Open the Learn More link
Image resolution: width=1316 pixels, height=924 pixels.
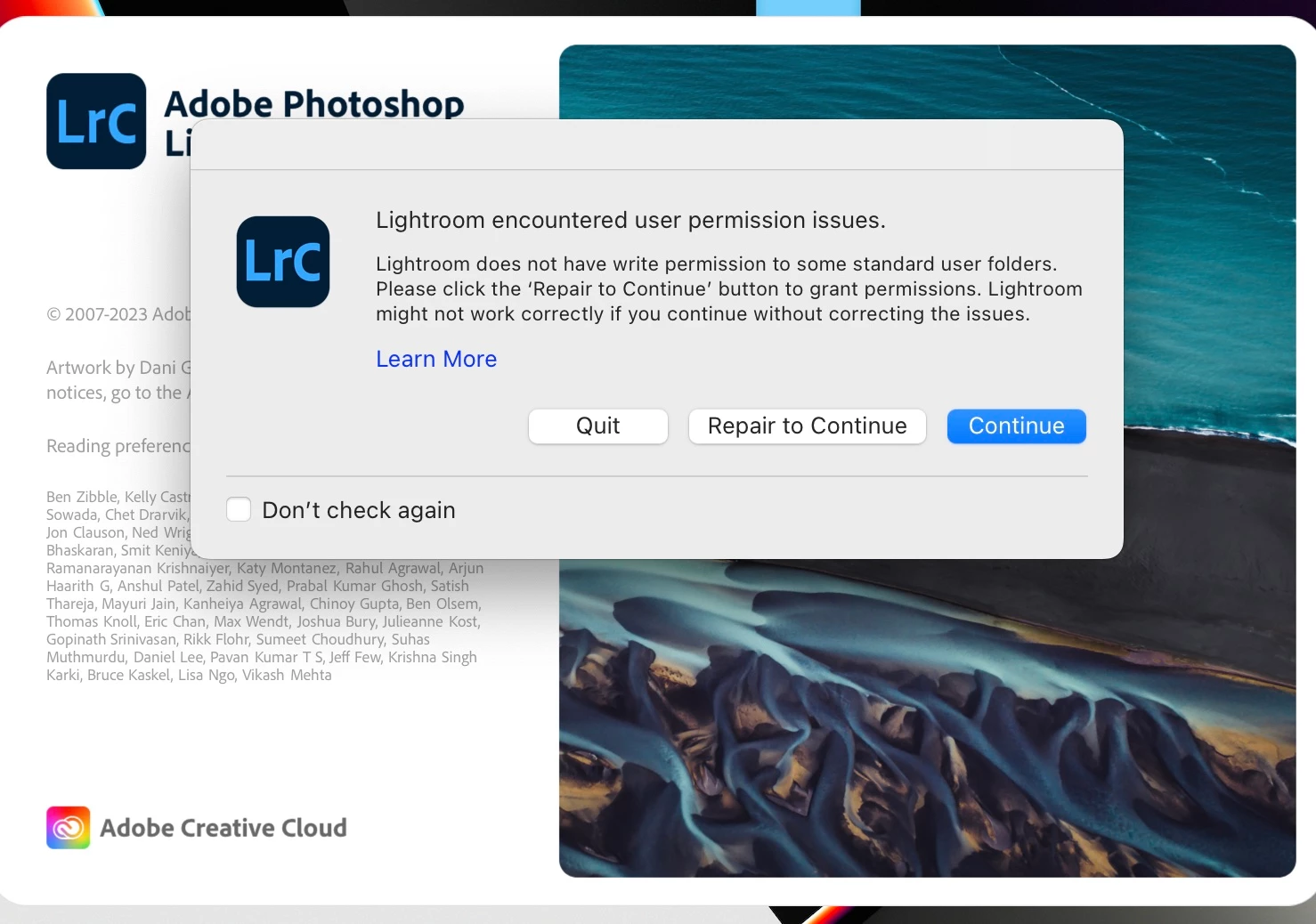(x=436, y=359)
